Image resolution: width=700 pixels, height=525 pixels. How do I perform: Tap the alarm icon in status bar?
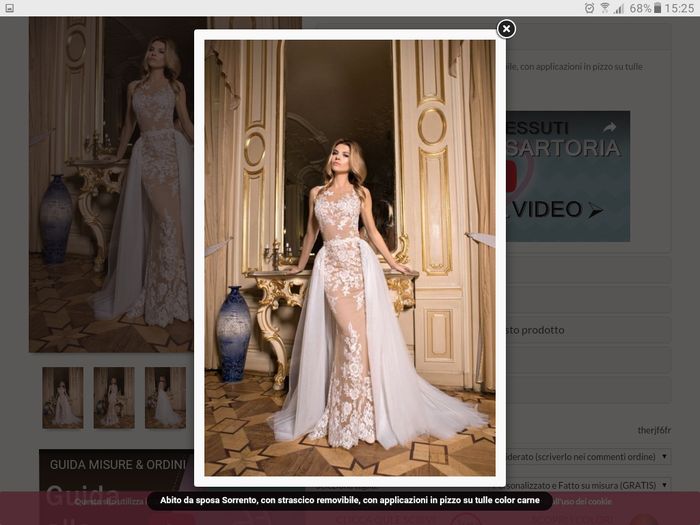[589, 8]
